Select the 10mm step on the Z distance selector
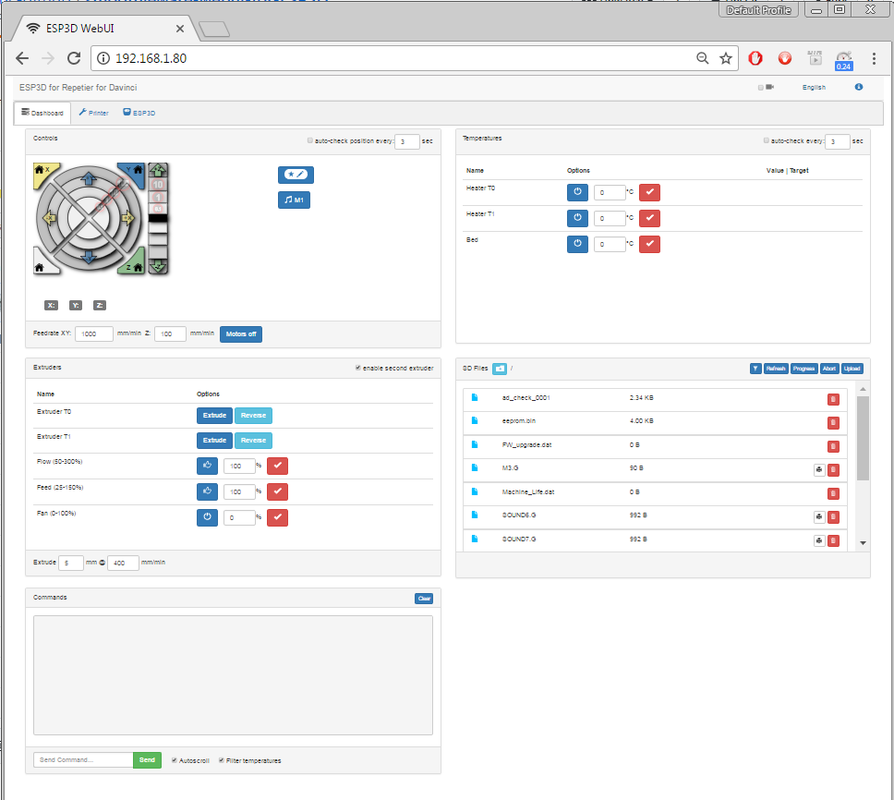 point(157,185)
